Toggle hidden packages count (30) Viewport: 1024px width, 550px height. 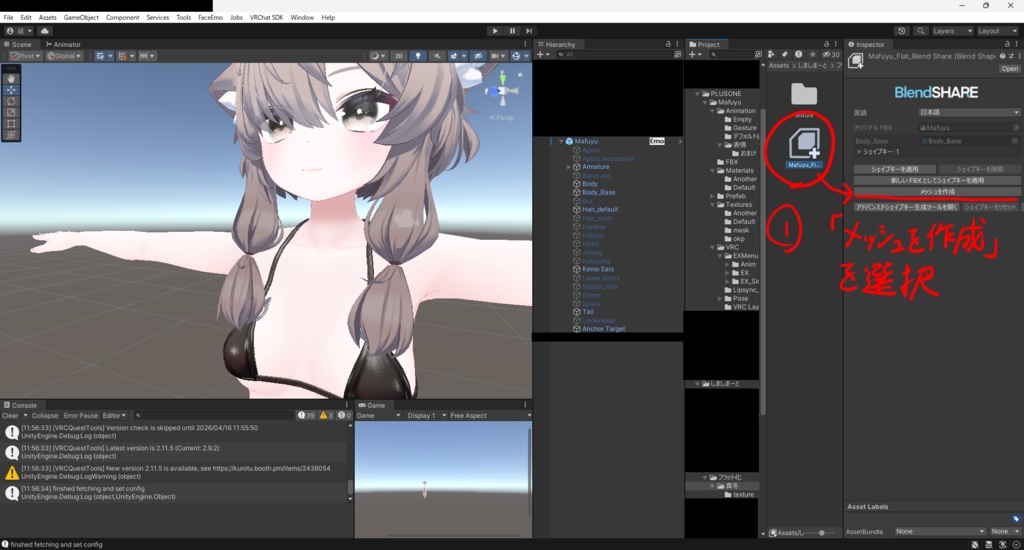tap(831, 55)
